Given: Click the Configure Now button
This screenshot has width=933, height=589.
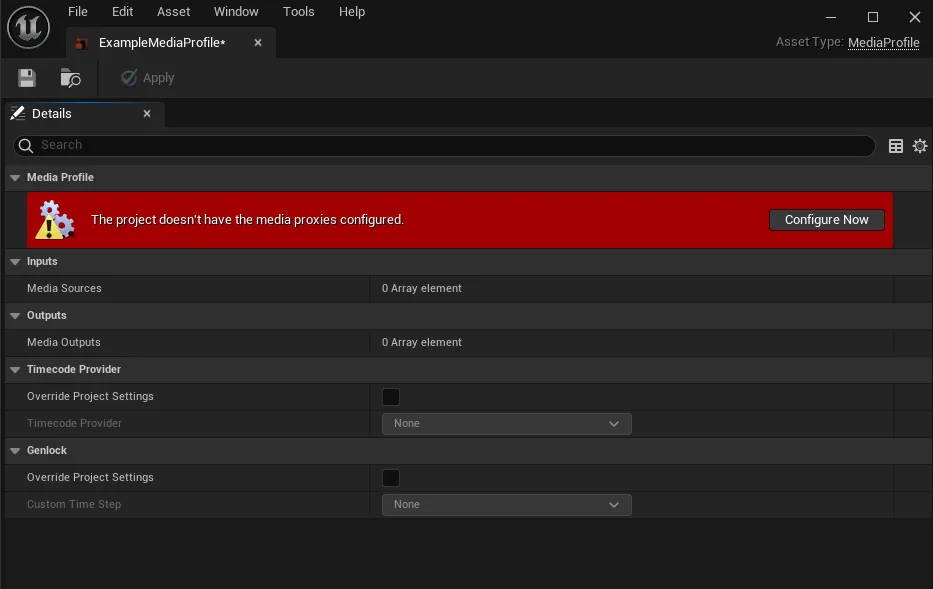Looking at the screenshot, I should [x=826, y=220].
